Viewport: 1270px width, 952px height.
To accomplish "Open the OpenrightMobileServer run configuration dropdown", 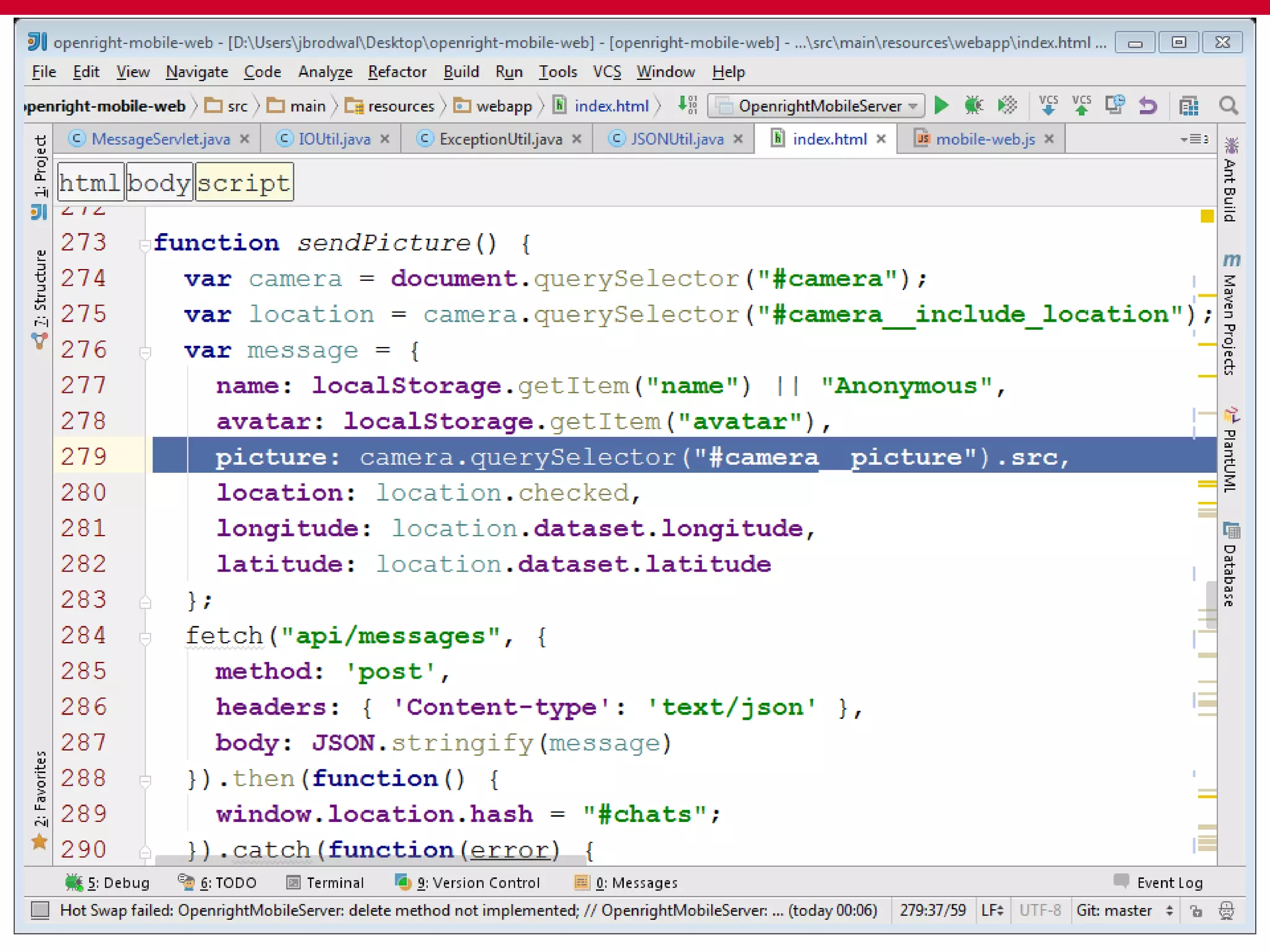I will pyautogui.click(x=816, y=106).
